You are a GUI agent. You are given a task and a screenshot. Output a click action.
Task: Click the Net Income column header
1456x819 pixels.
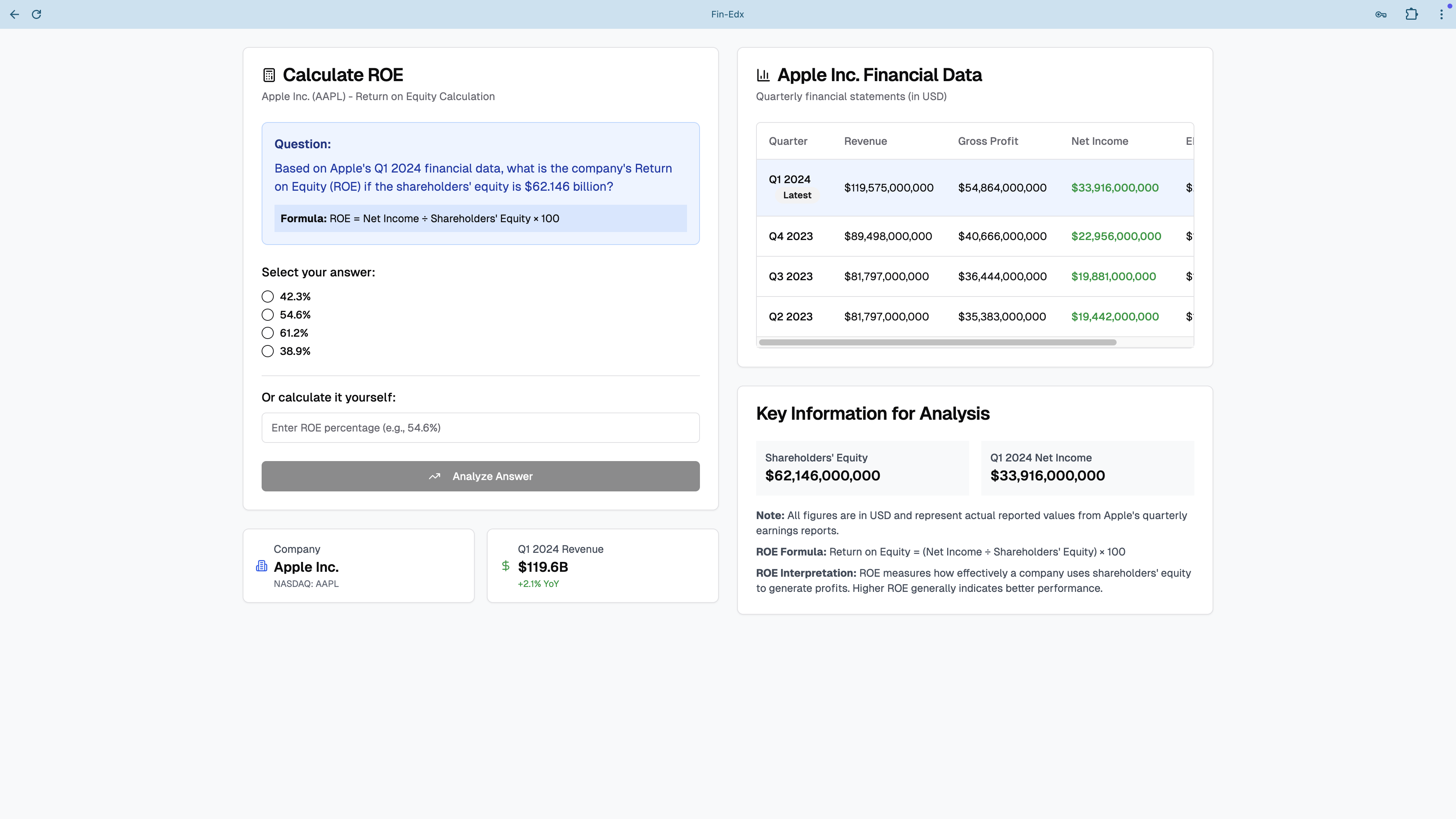click(x=1099, y=141)
